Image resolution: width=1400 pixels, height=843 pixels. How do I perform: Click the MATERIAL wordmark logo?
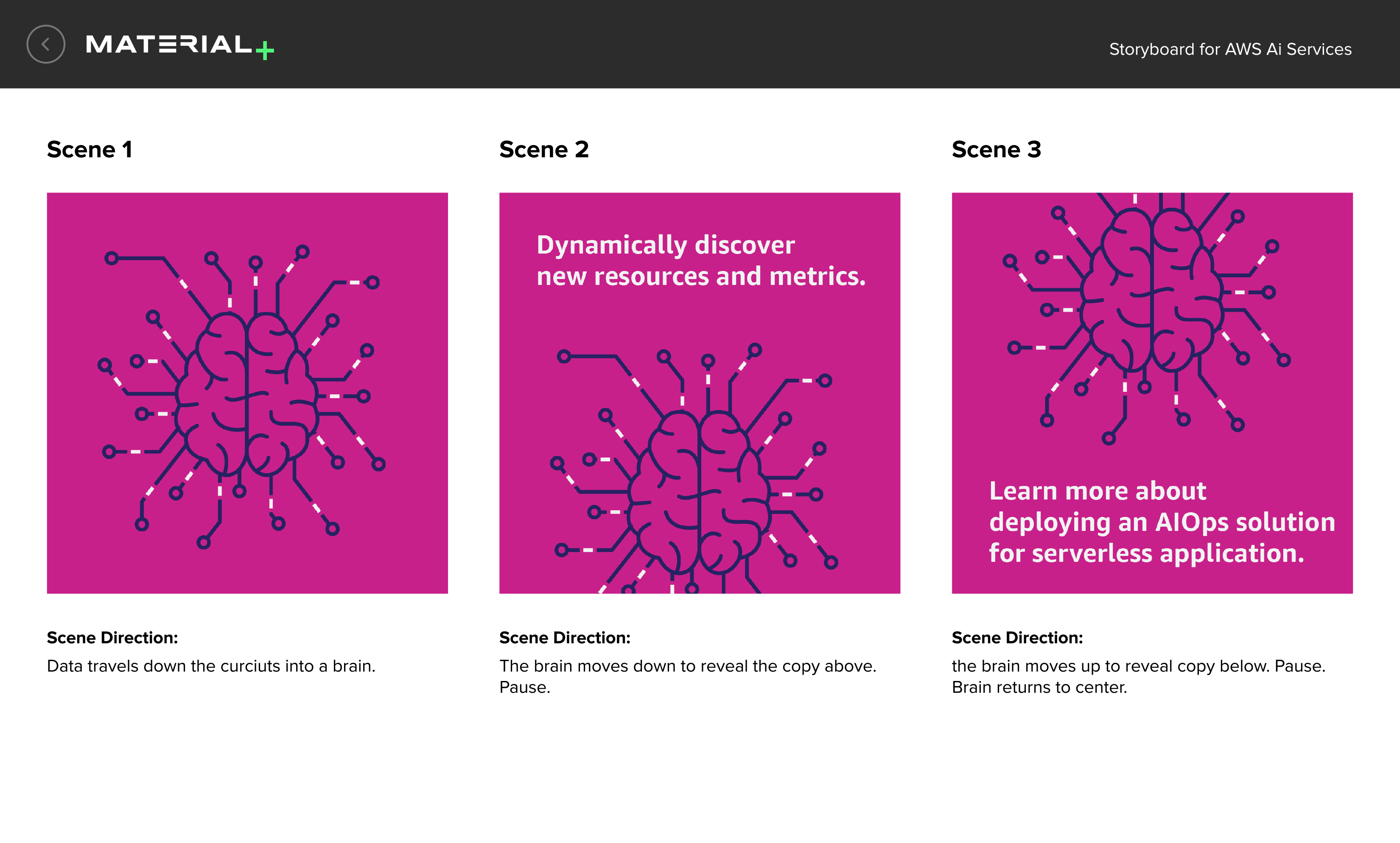point(169,44)
